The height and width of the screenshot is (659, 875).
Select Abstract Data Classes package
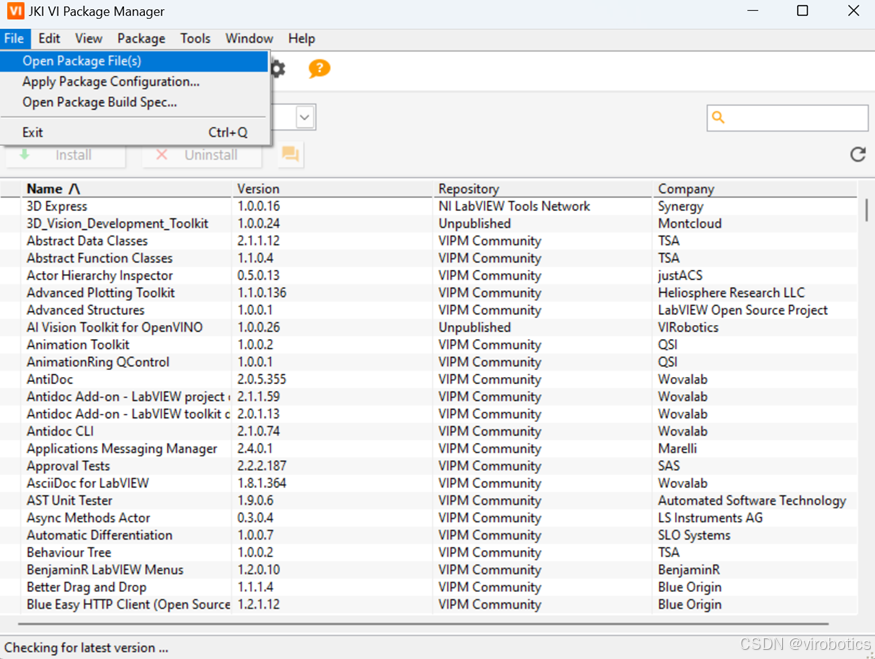point(429,241)
